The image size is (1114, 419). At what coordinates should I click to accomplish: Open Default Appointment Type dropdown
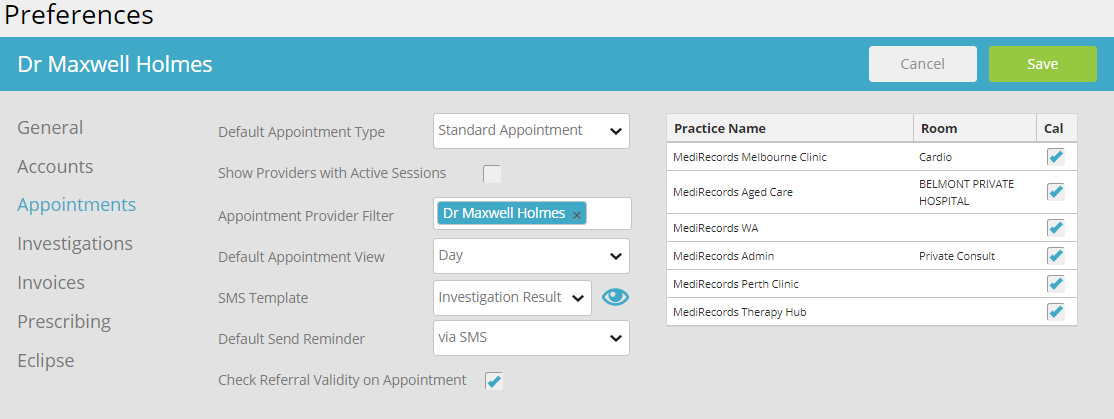531,131
